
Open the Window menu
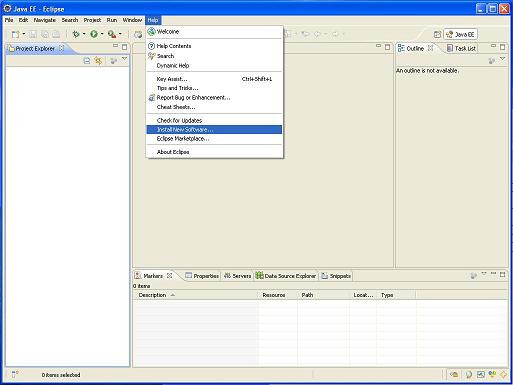[132, 20]
